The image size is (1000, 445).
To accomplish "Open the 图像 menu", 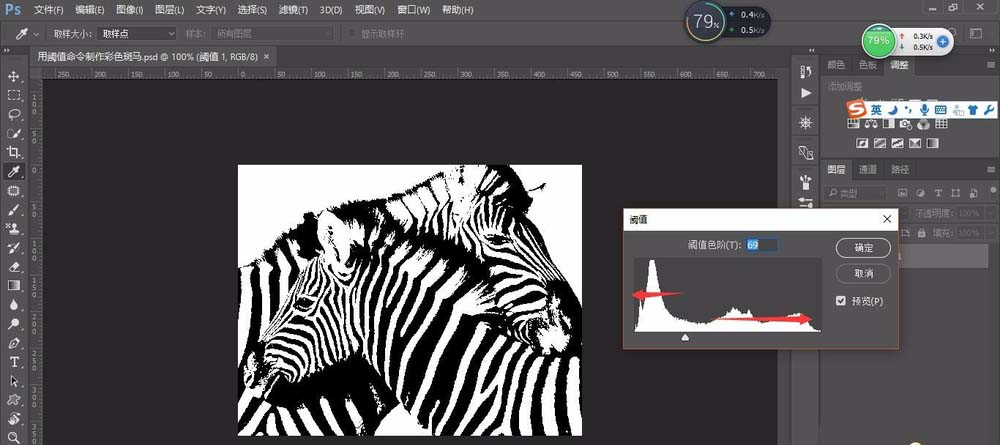I will tap(128, 10).
